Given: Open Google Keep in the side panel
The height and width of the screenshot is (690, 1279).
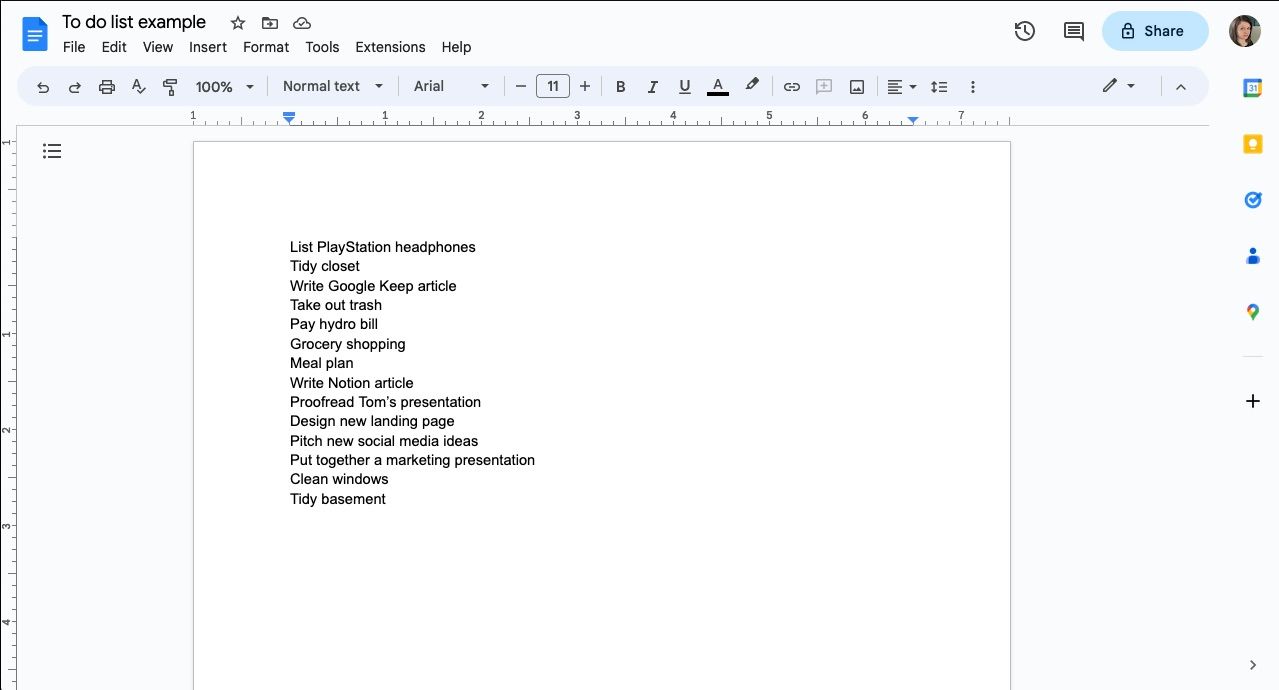Looking at the screenshot, I should 1252,143.
